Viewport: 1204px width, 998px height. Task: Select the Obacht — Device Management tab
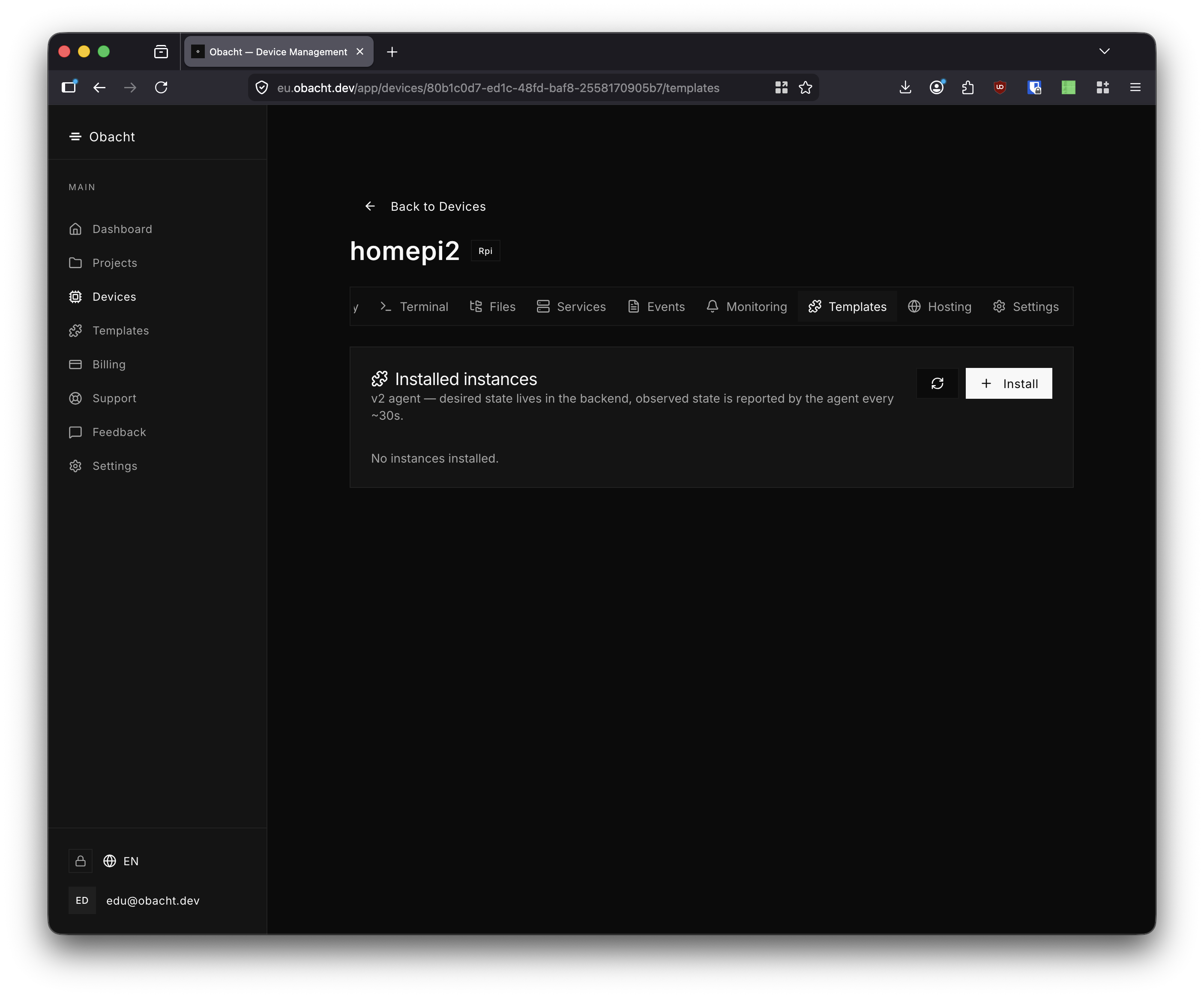coord(279,51)
